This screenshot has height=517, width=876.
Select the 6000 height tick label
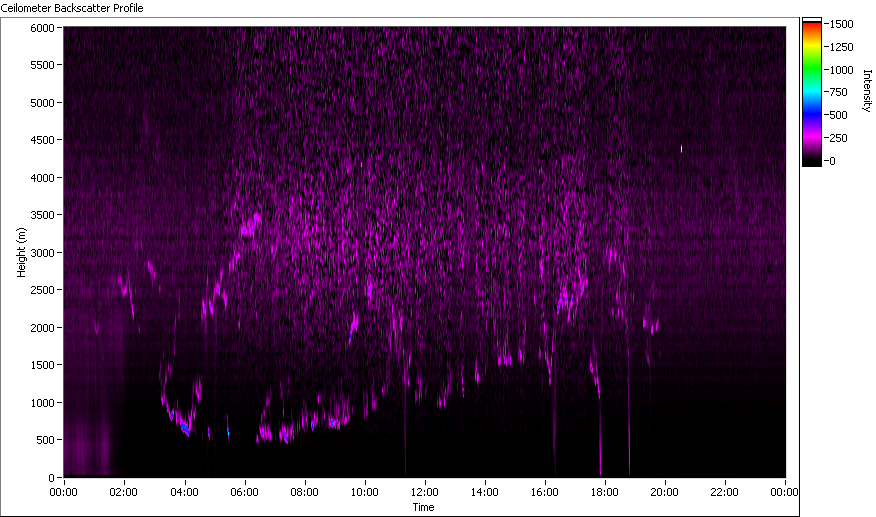click(x=42, y=27)
